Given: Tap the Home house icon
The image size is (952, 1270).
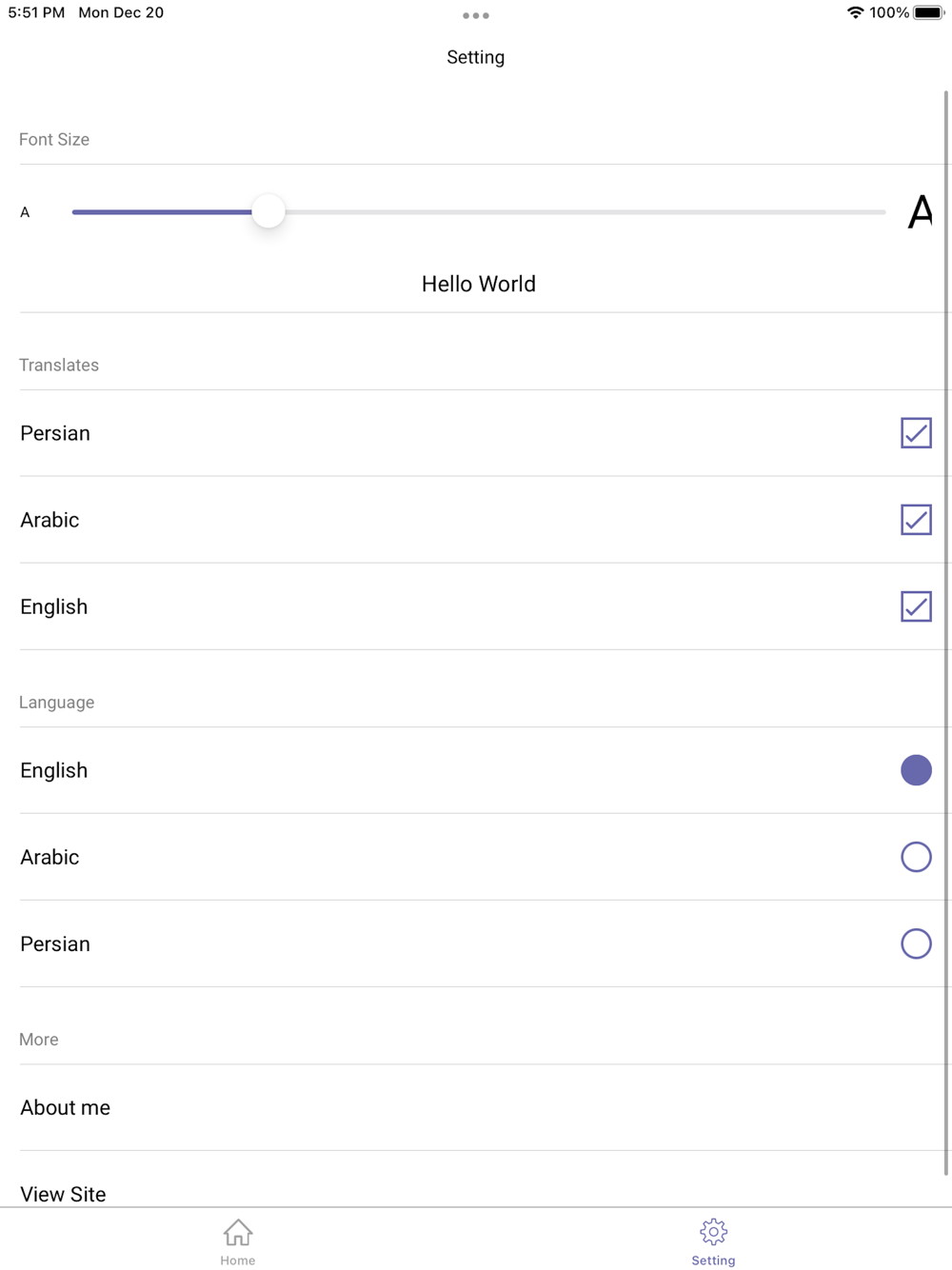Looking at the screenshot, I should (x=238, y=1232).
